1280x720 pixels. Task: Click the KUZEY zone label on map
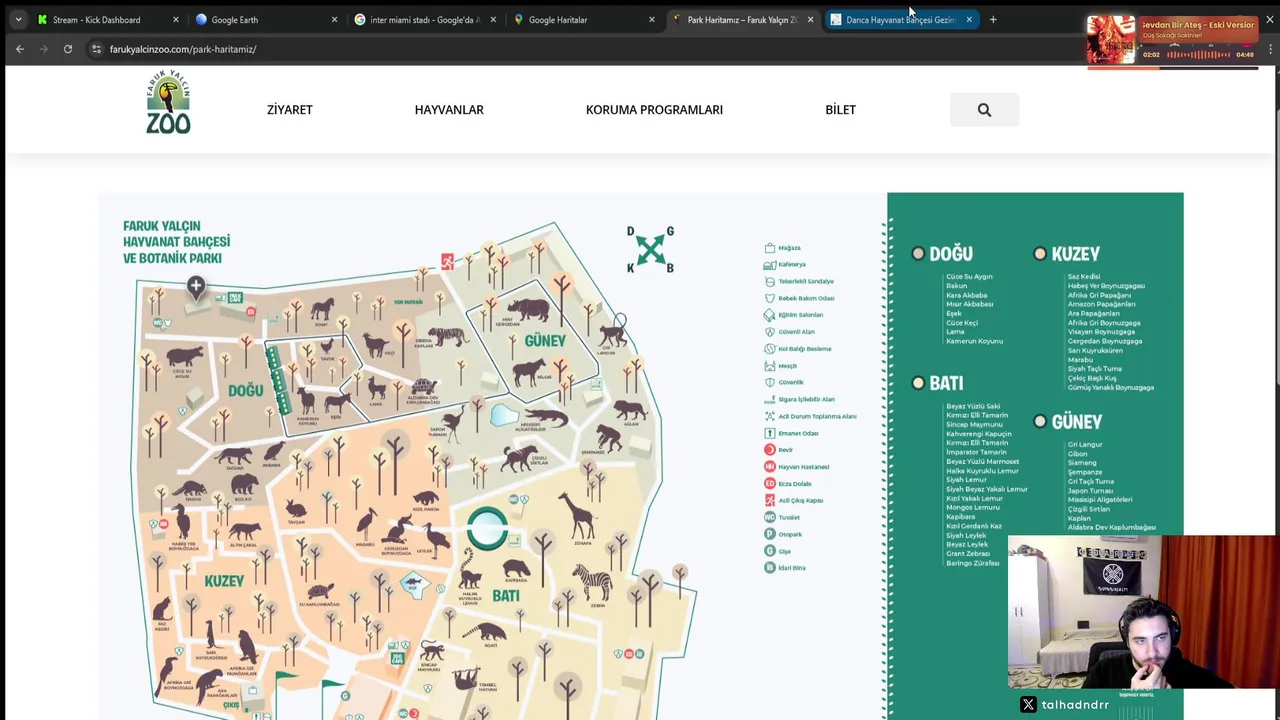224,581
